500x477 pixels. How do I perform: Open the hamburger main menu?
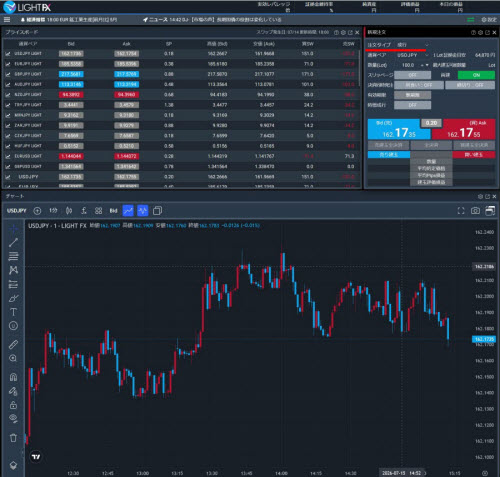(x=7, y=20)
